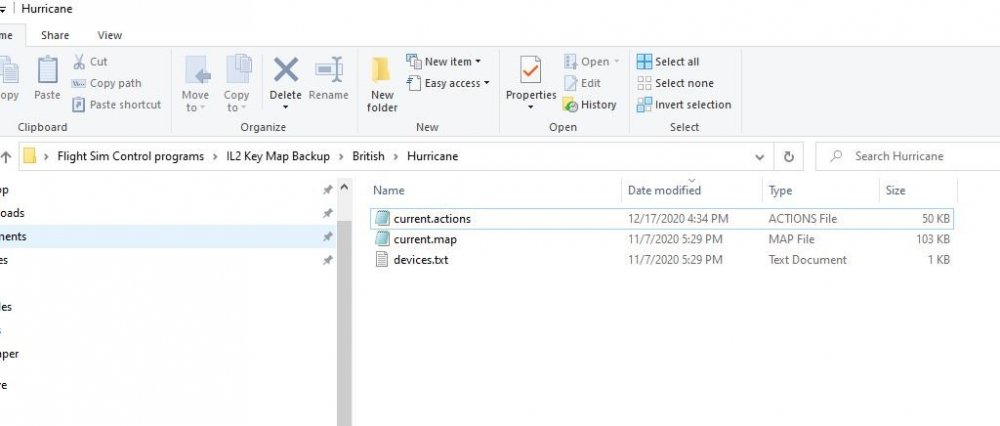Expand the New item dropdown arrow

tap(478, 62)
